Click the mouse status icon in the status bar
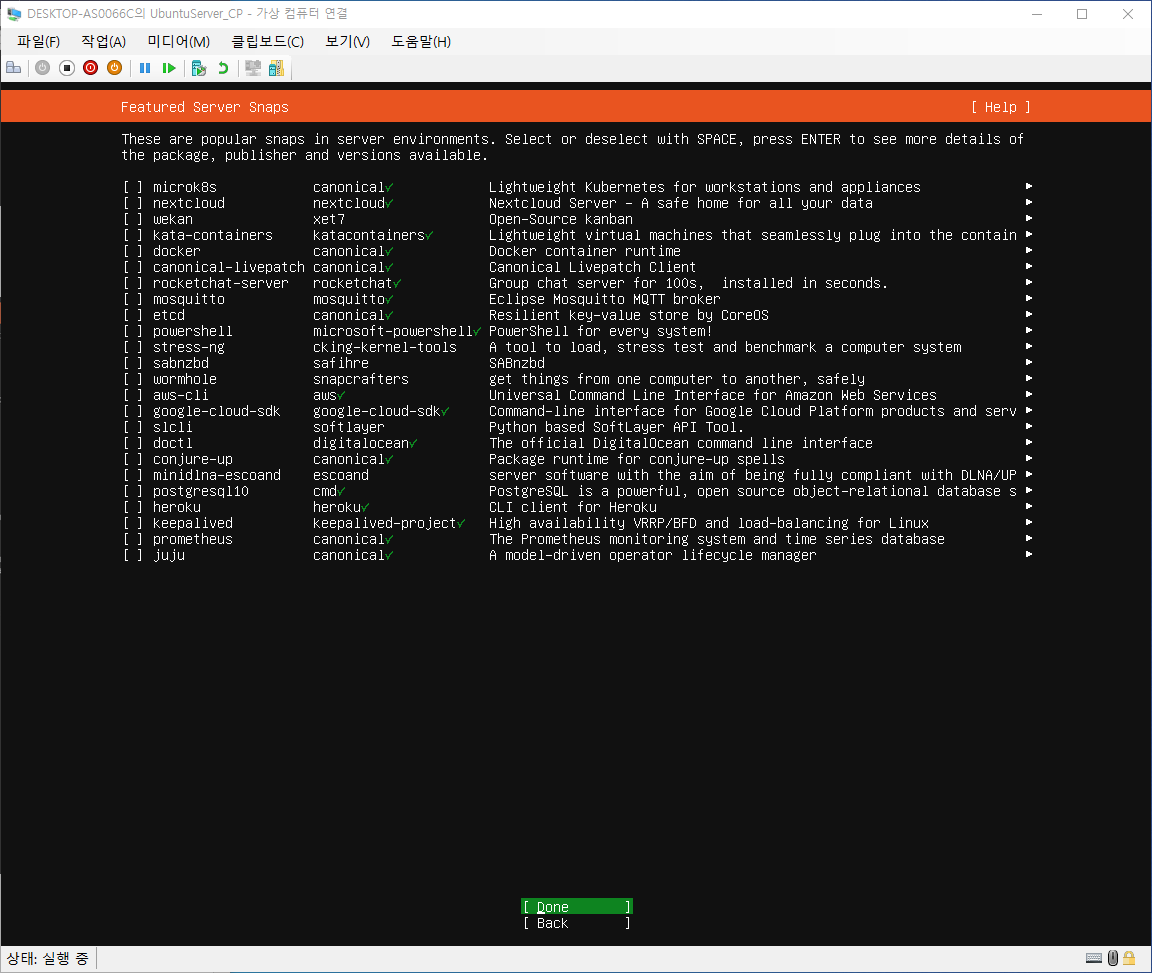 (x=1112, y=958)
